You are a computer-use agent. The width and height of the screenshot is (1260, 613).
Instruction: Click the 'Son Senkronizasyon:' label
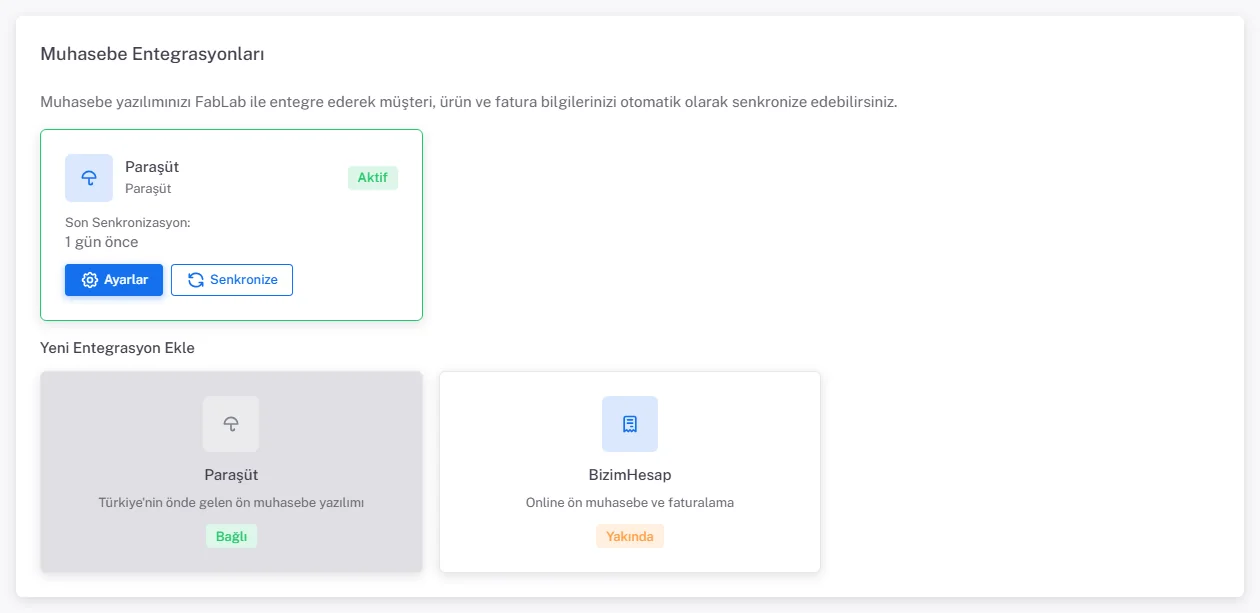[x=128, y=222]
